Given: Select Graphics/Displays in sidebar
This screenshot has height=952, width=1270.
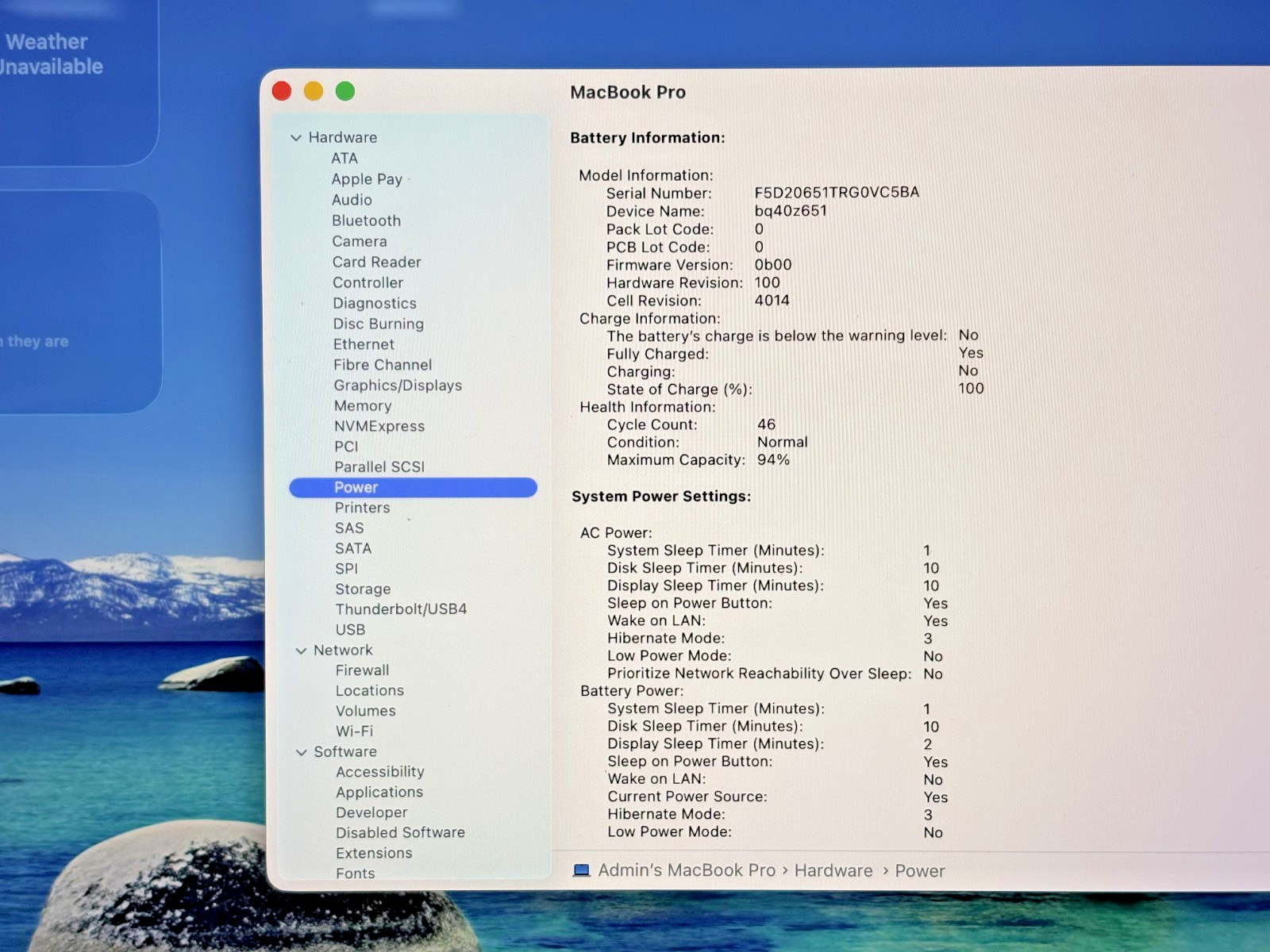Looking at the screenshot, I should point(397,386).
